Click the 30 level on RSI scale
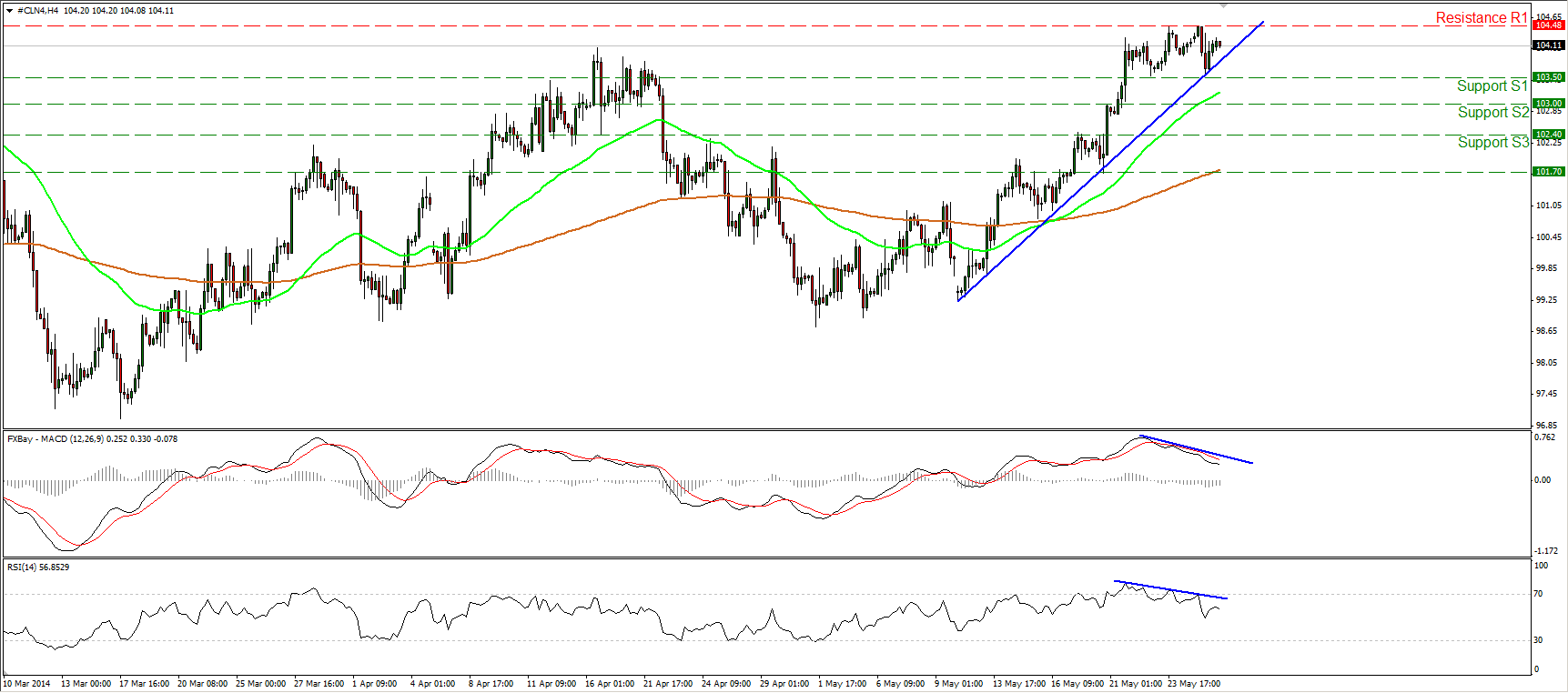Screen dimensions: 1568x693 1538,640
